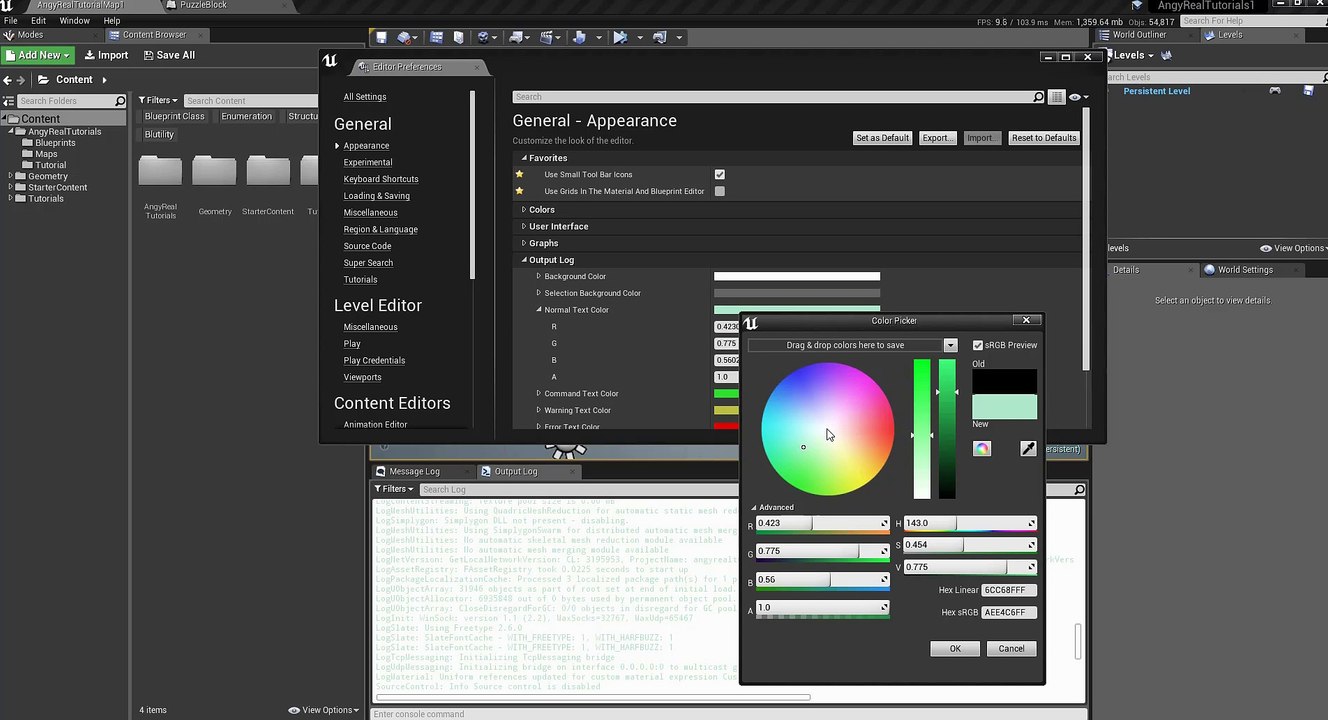Click the grid view icon beside preferences search
The height and width of the screenshot is (720, 1328).
pyautogui.click(x=1057, y=97)
